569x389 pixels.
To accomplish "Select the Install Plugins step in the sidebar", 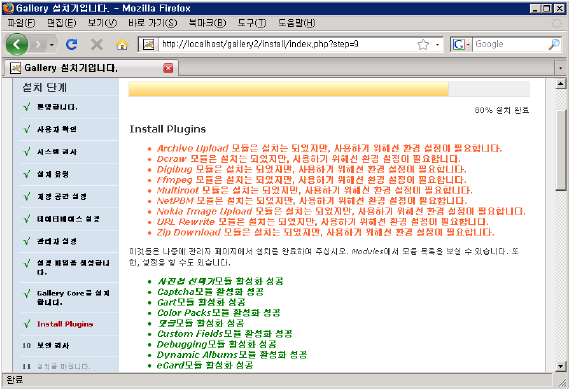I will click(x=65, y=324).
